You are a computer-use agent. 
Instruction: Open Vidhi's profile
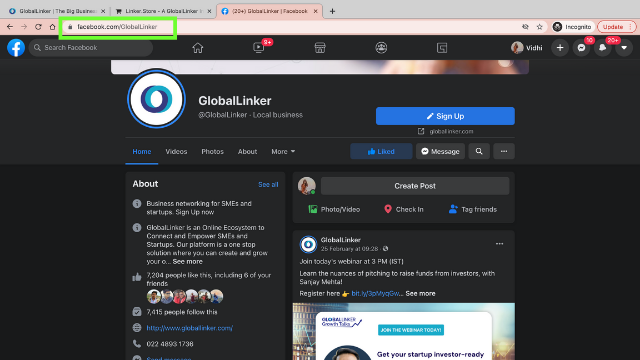pos(527,48)
